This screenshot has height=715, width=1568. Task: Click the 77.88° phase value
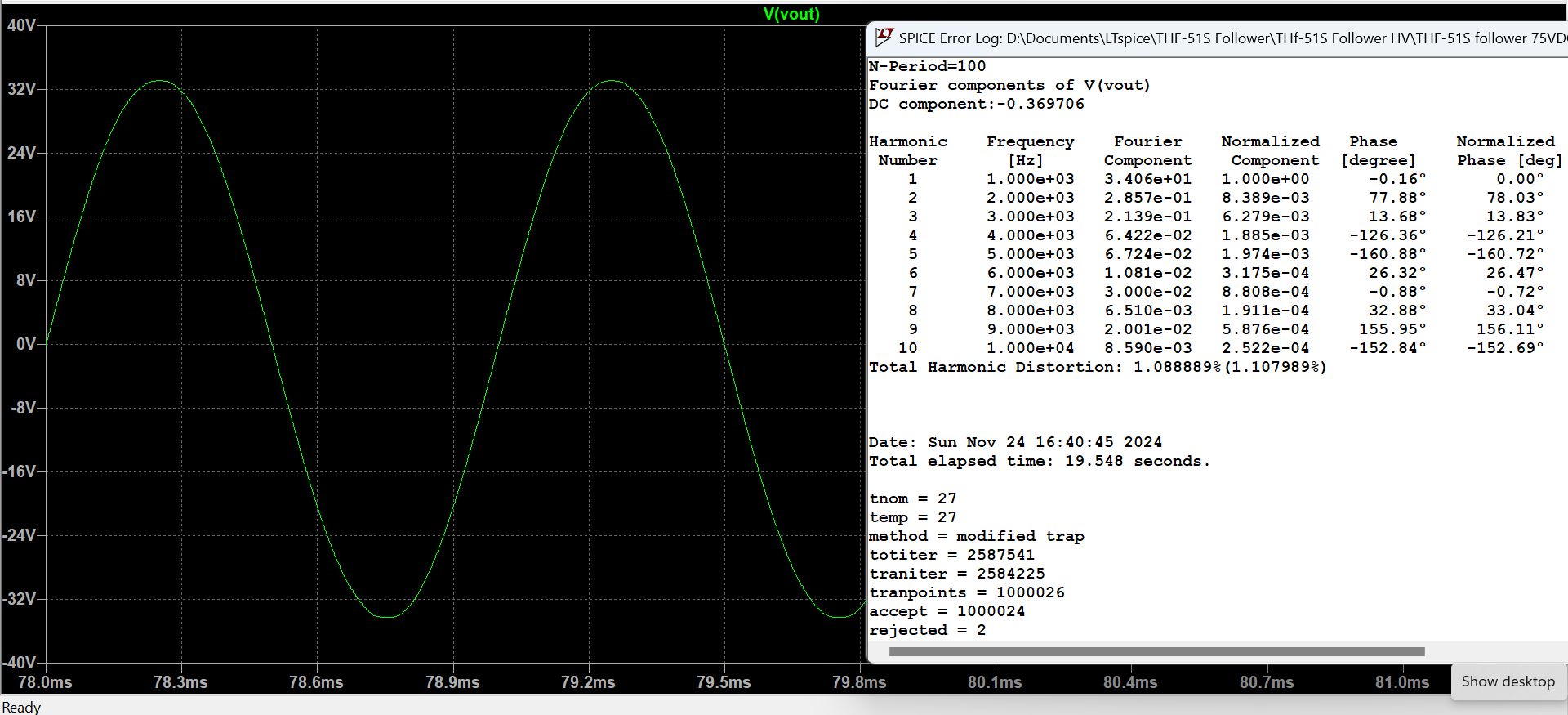tap(1397, 198)
